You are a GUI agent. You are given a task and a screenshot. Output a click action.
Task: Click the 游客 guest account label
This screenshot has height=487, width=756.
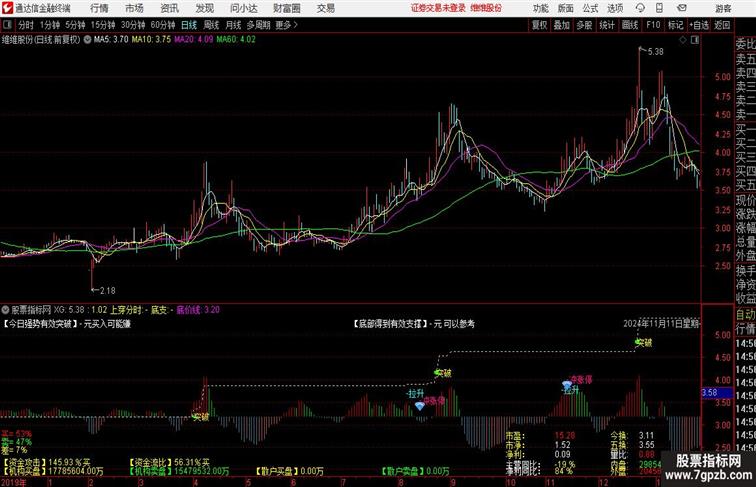click(723, 8)
